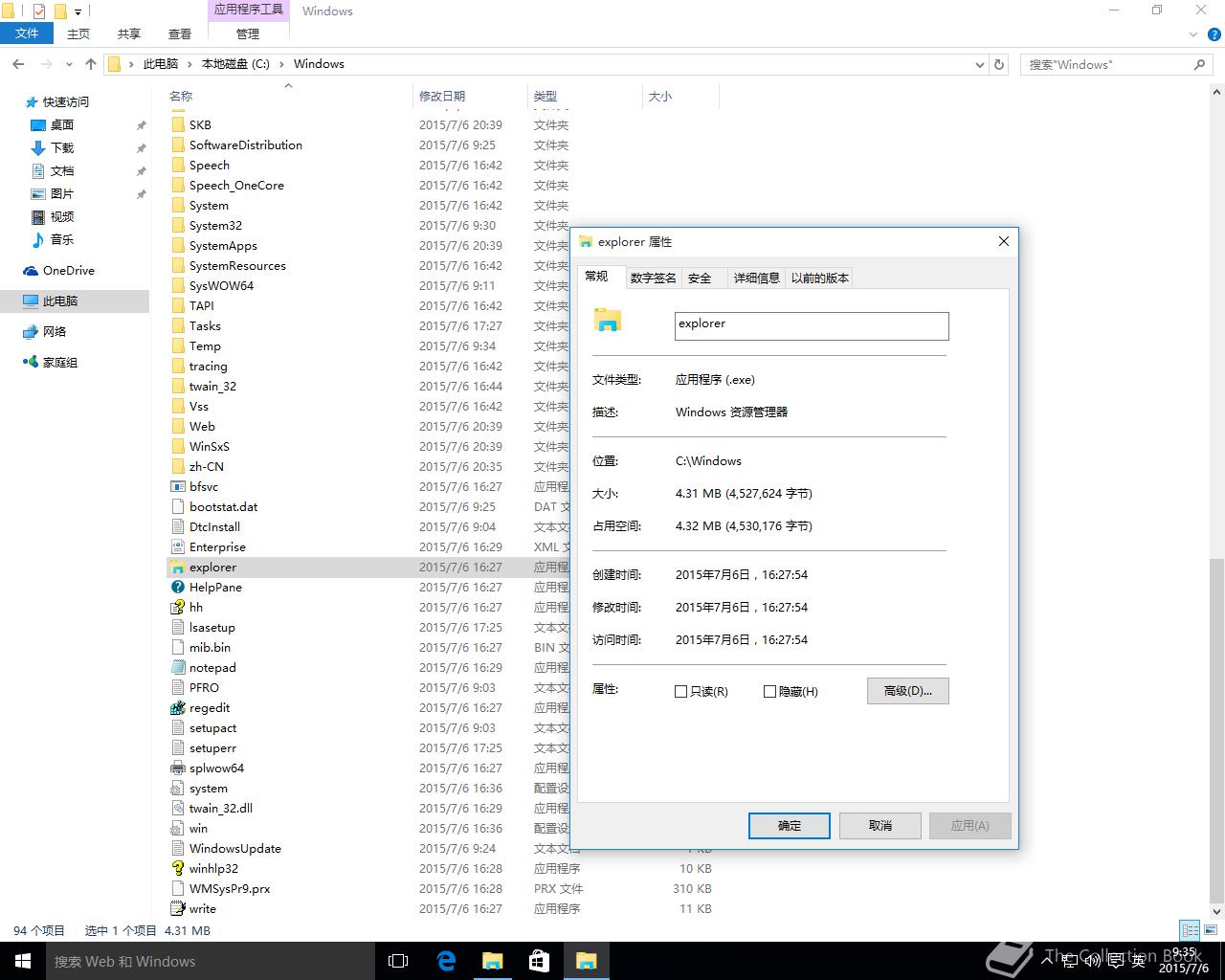Sort by Name (名称) column header
The image size is (1225, 980).
tap(287, 96)
